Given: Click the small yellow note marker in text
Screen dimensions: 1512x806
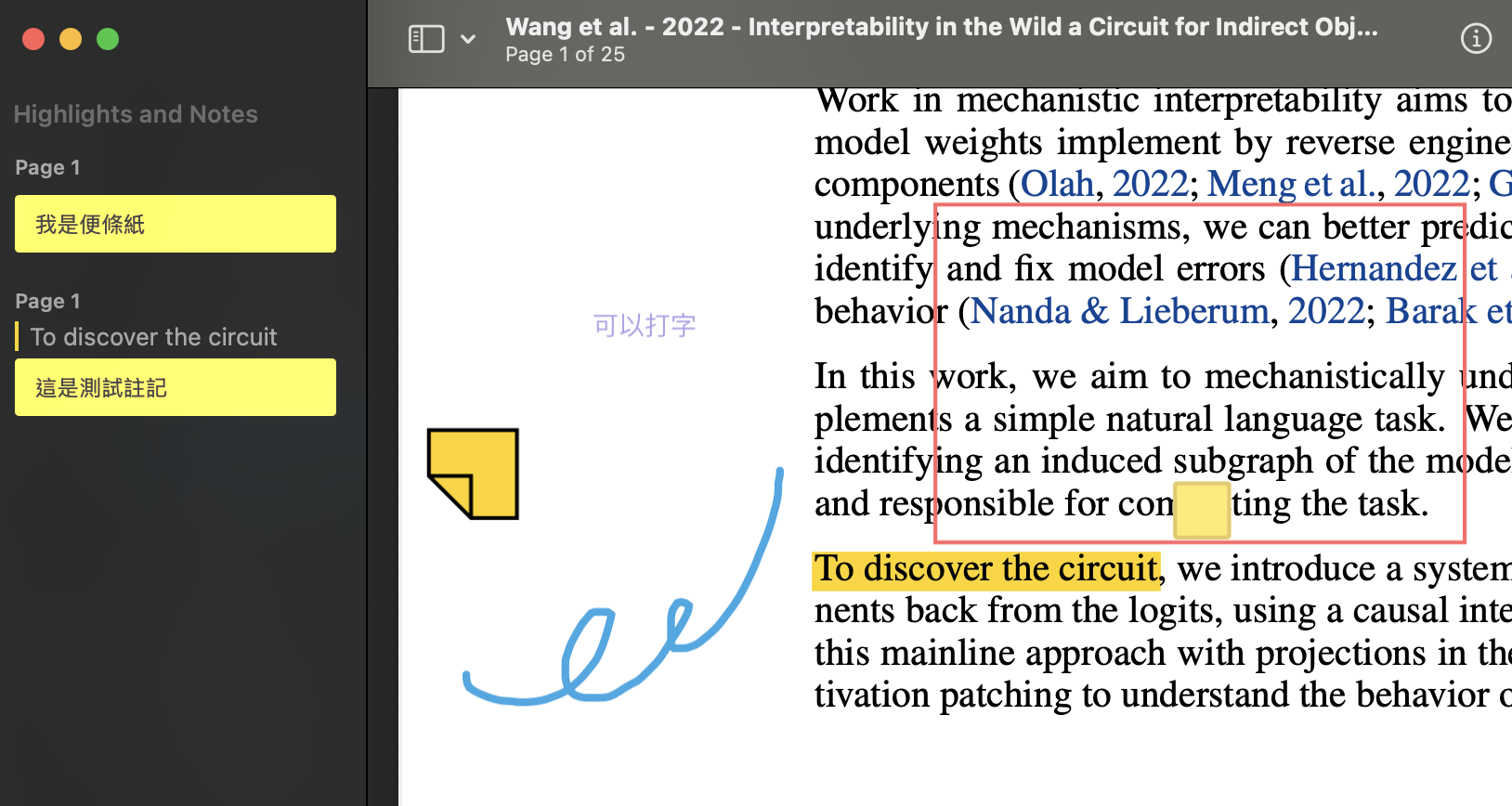Looking at the screenshot, I should [x=1202, y=510].
